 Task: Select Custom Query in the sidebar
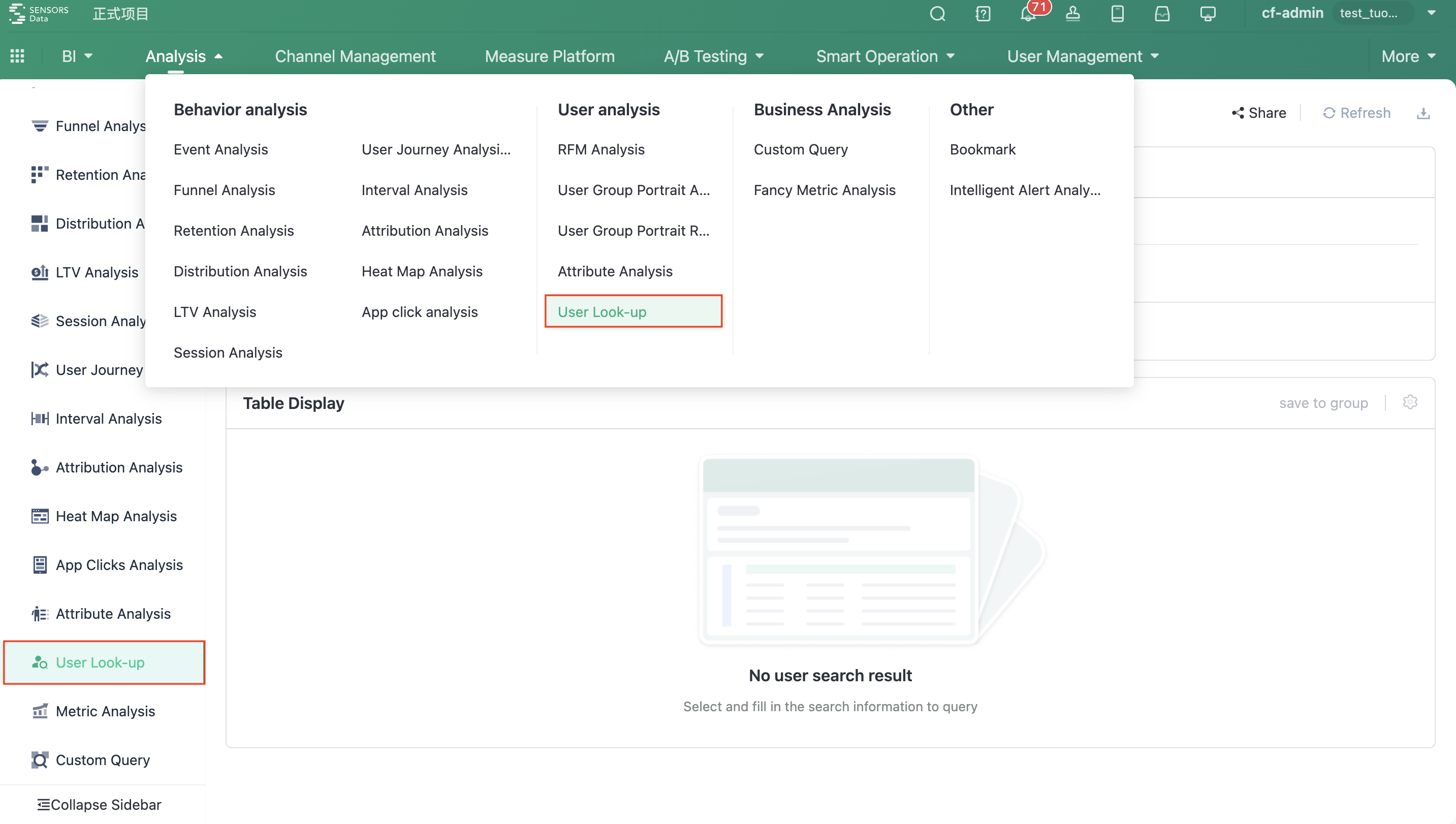click(103, 760)
